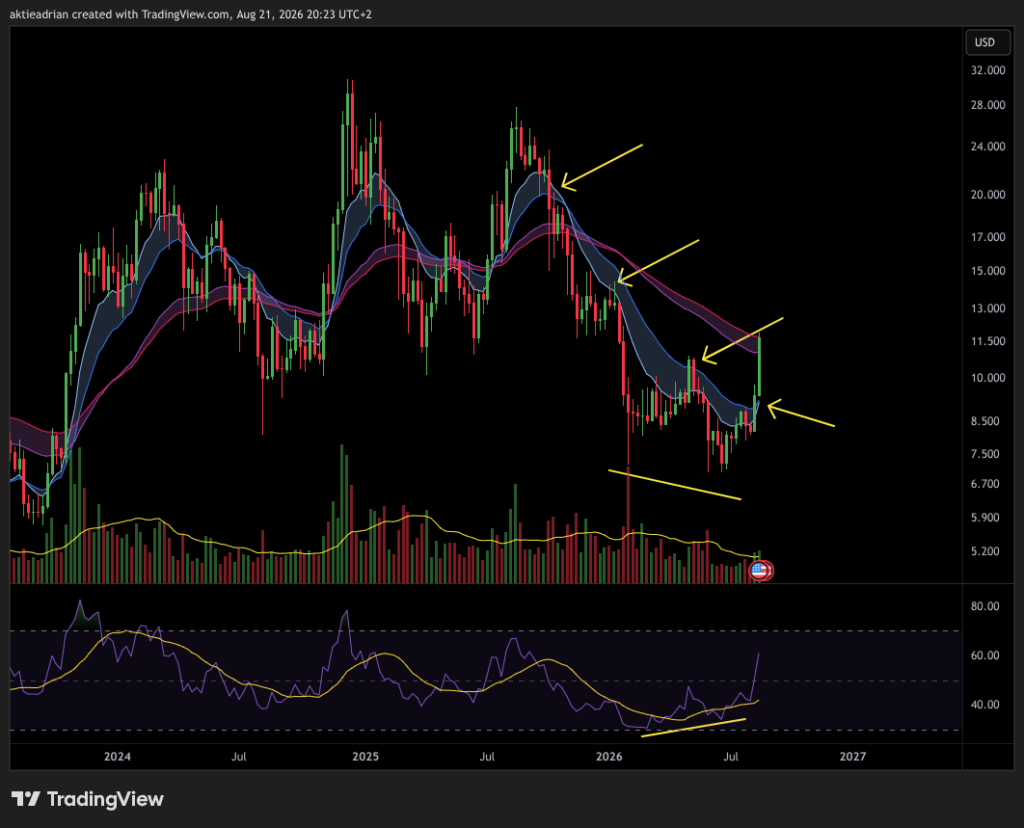Click the 28.000 price axis label

point(987,105)
